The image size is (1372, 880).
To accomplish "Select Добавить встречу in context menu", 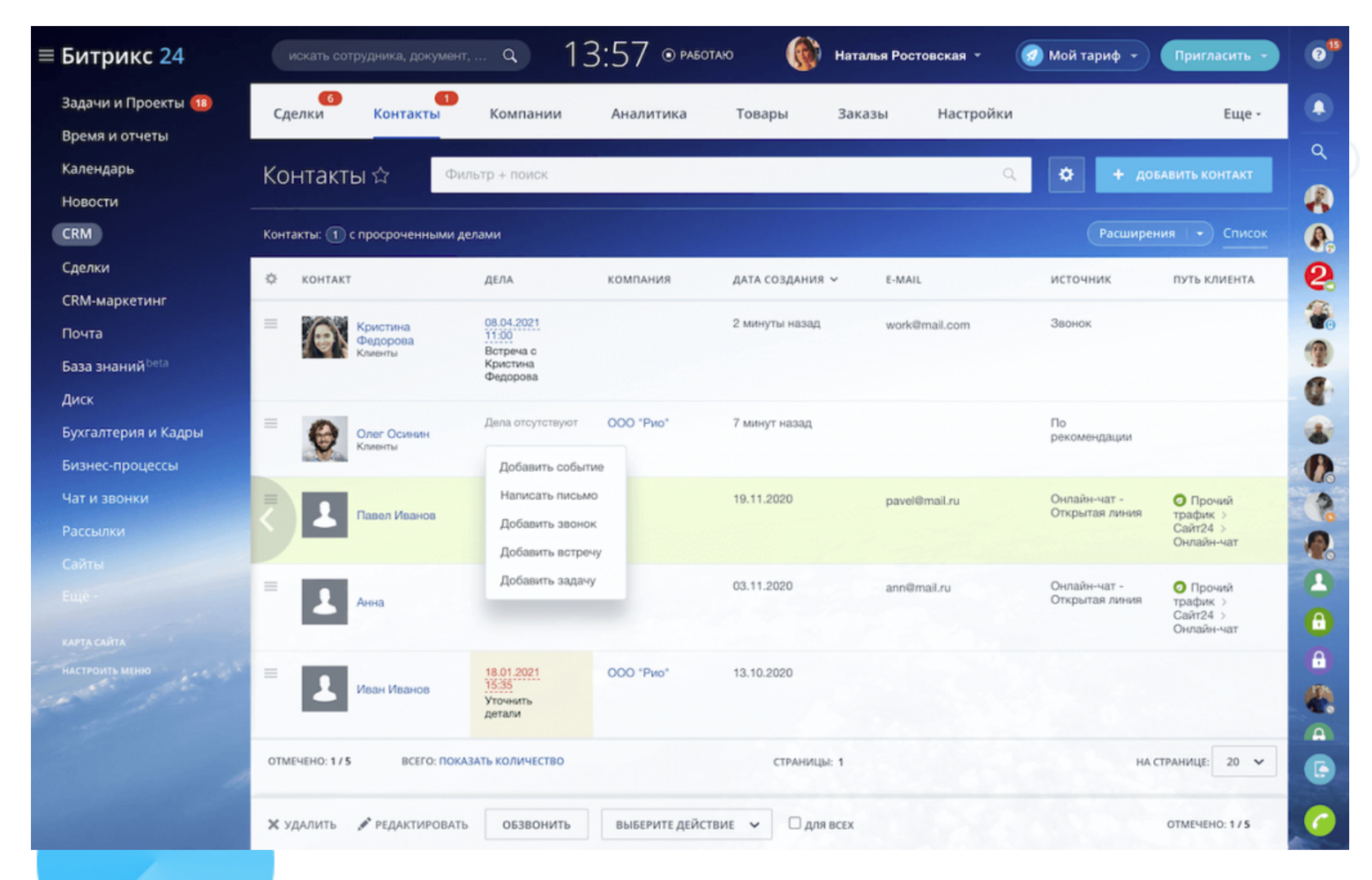I will pos(550,553).
